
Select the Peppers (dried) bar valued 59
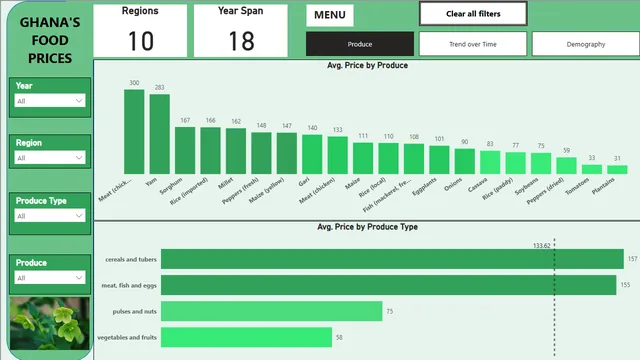(567, 166)
